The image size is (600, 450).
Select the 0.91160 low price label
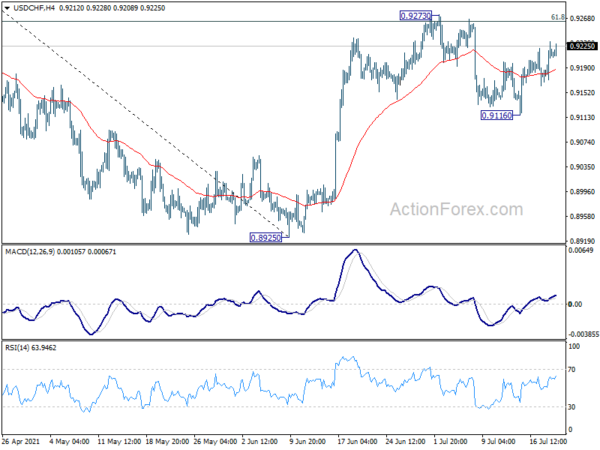(497, 115)
